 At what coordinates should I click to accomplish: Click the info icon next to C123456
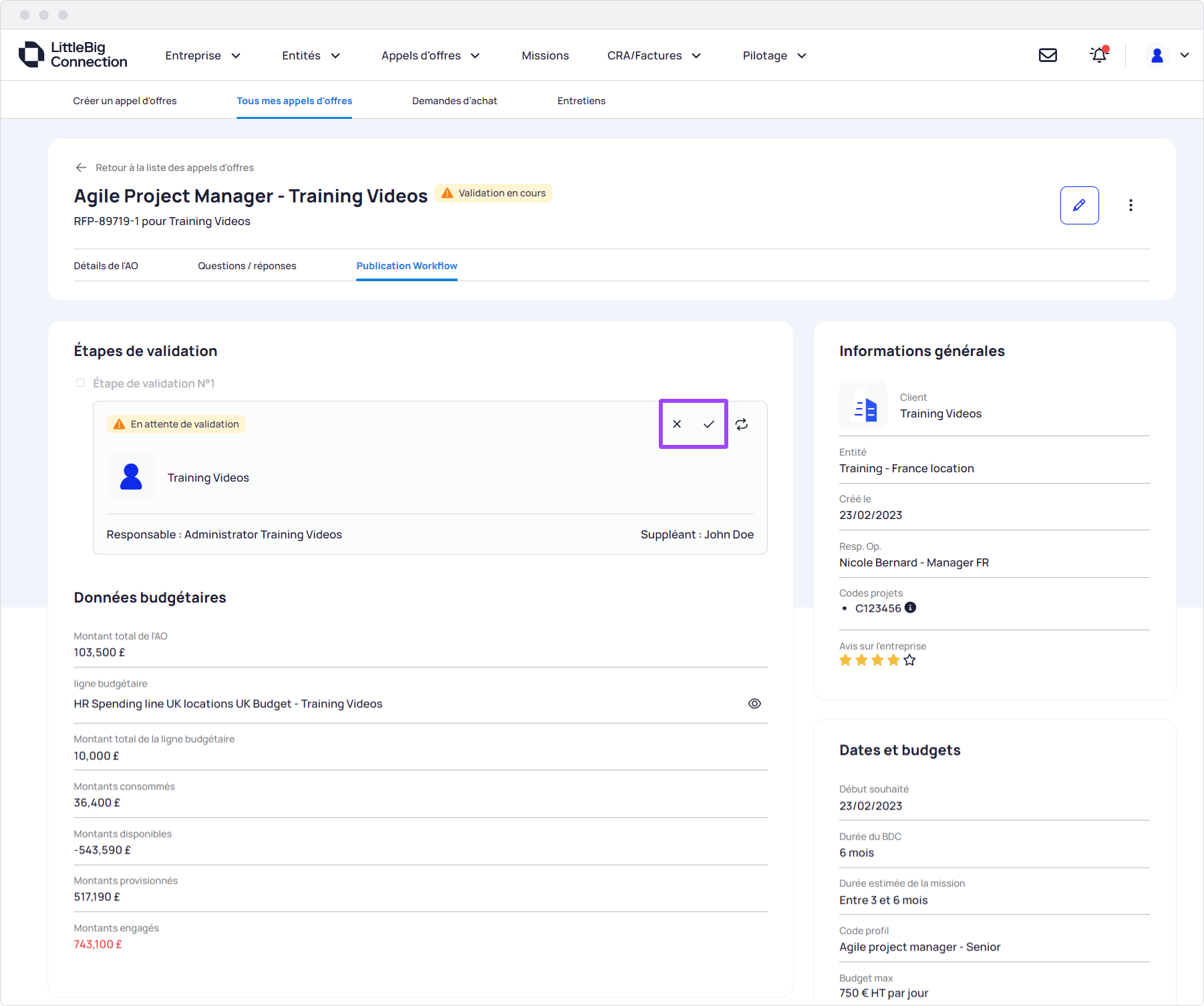(911, 608)
